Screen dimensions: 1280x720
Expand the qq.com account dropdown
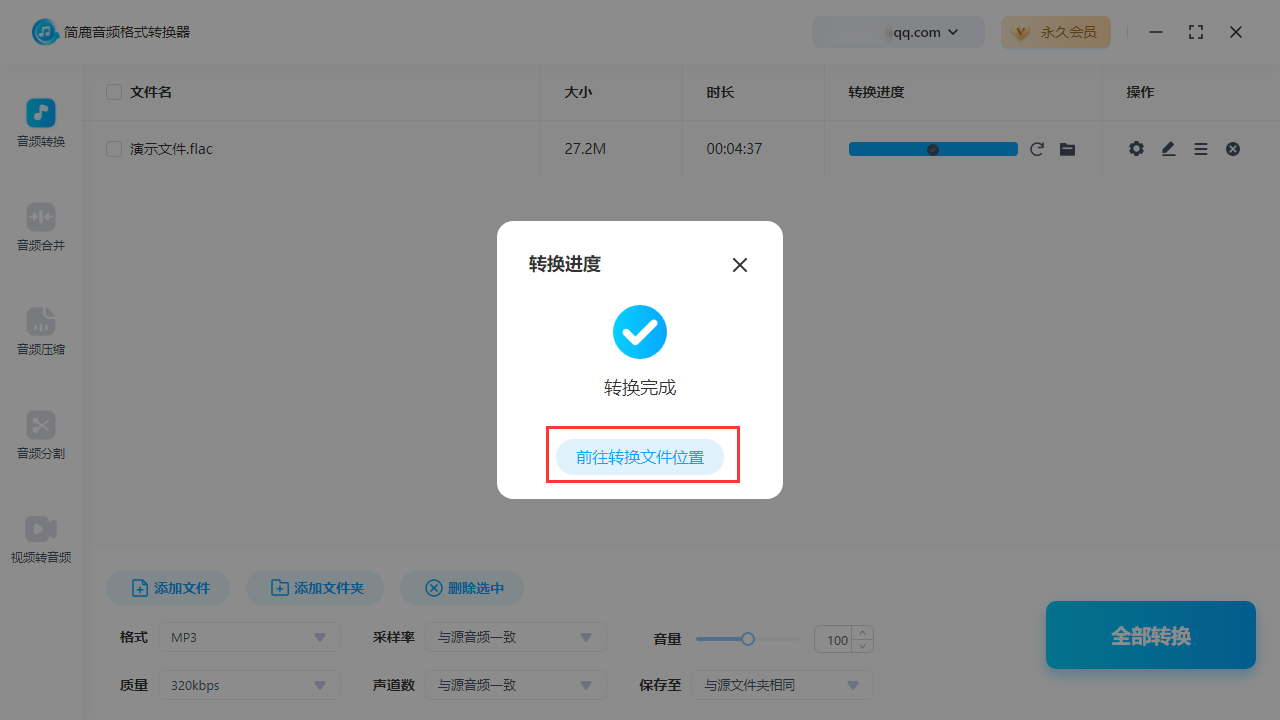(x=898, y=31)
